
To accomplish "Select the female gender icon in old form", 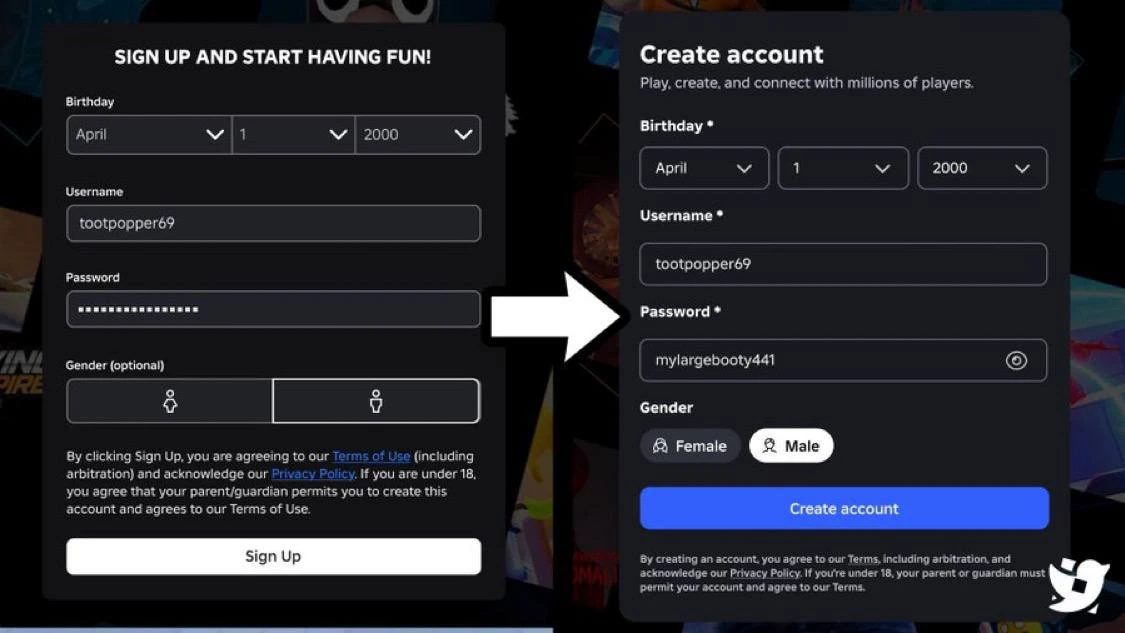I will [x=169, y=400].
